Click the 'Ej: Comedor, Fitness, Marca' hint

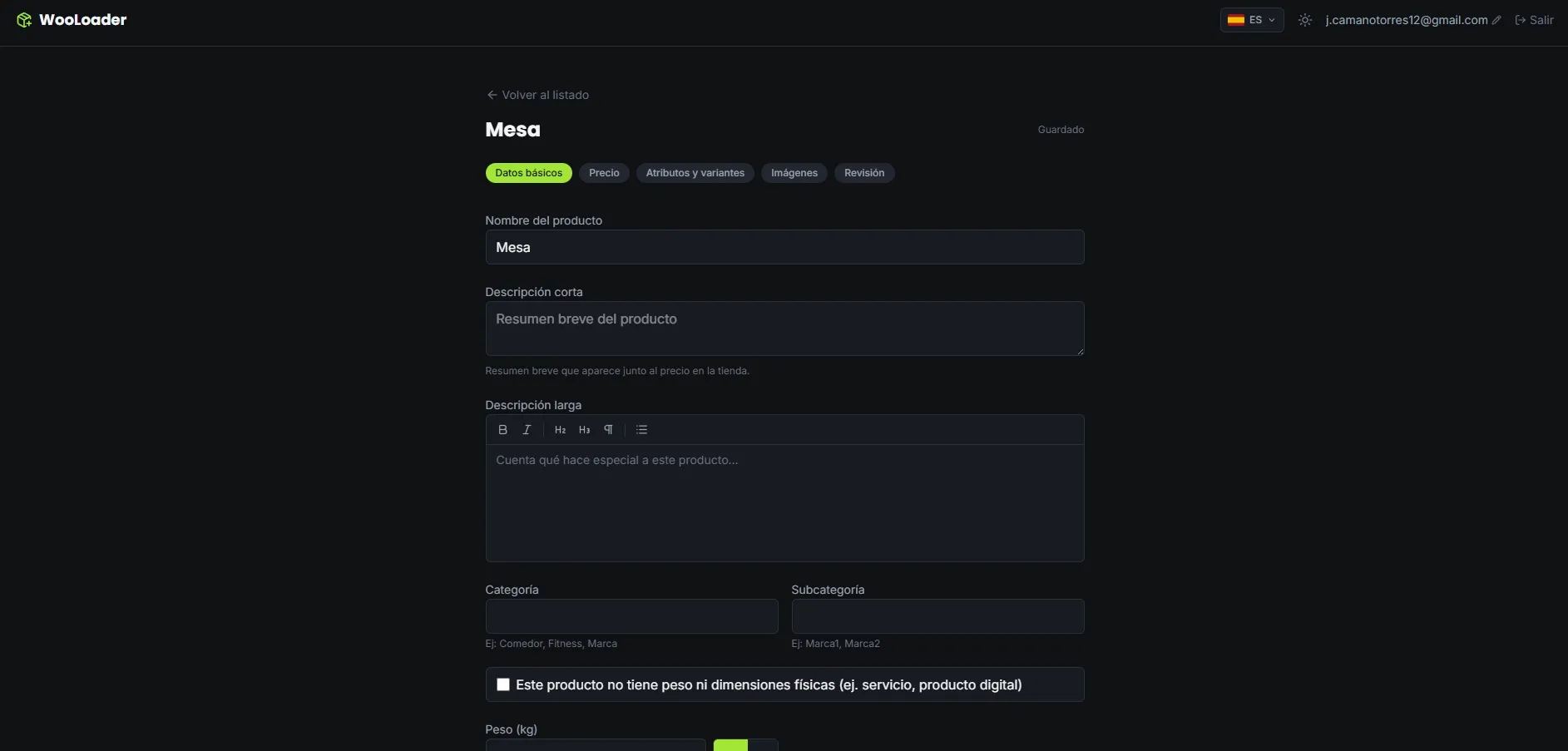(x=552, y=644)
